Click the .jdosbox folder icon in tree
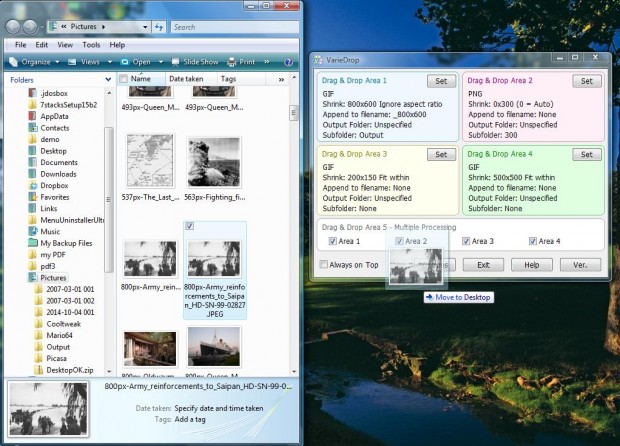620x446 pixels. 32,93
